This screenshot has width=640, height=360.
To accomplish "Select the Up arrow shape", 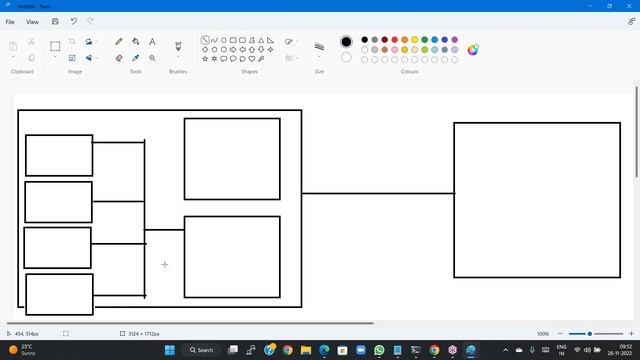I will (252, 49).
